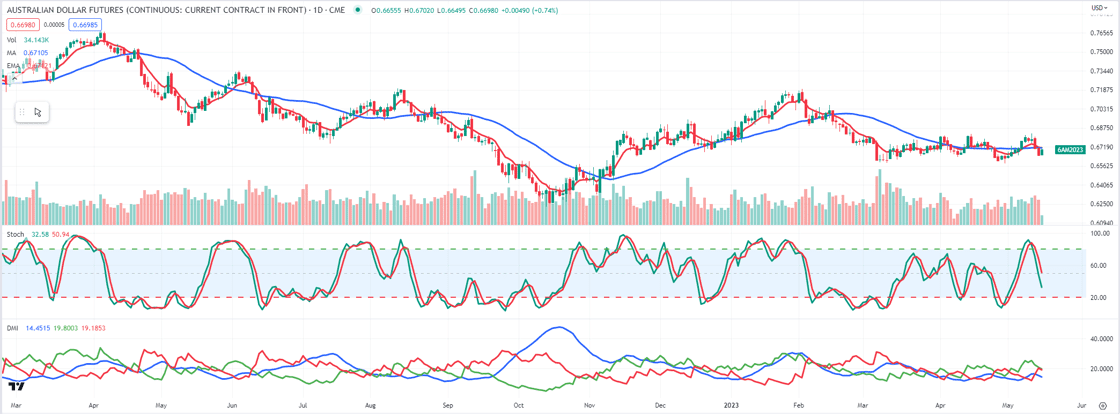
Task: Click the green market status dot
Action: (356, 11)
